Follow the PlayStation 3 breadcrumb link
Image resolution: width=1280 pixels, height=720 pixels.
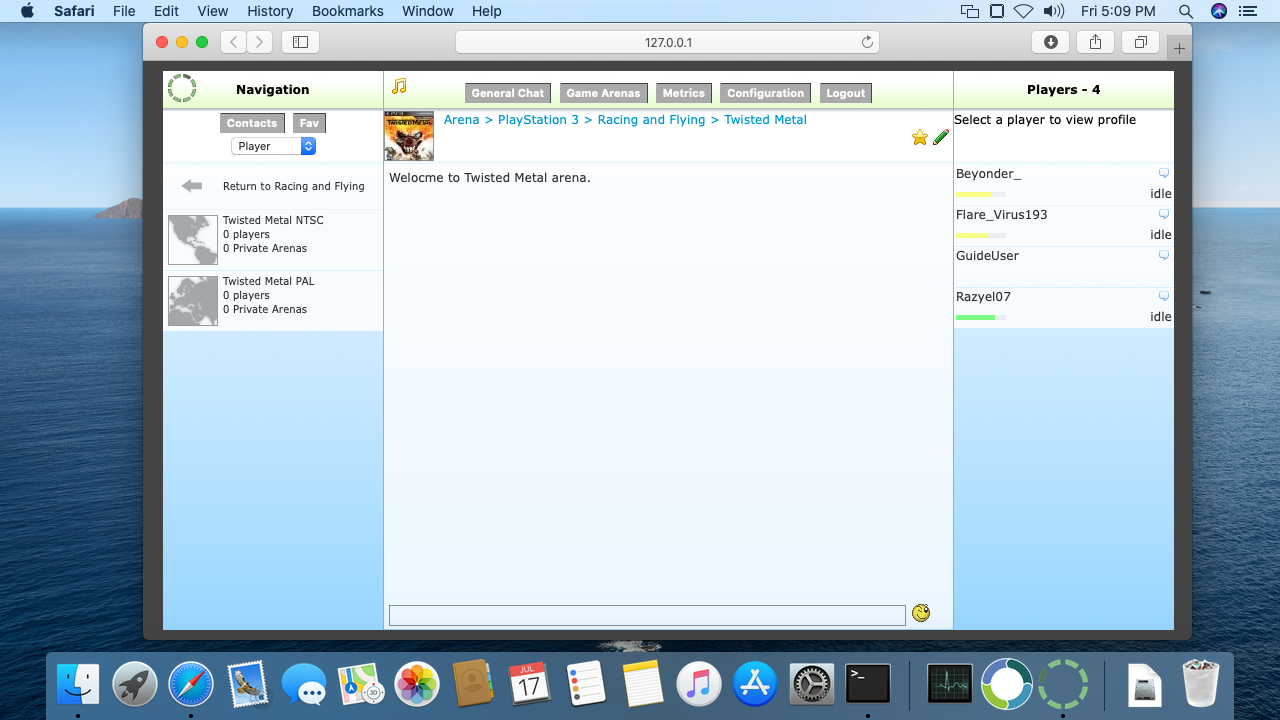(x=538, y=120)
